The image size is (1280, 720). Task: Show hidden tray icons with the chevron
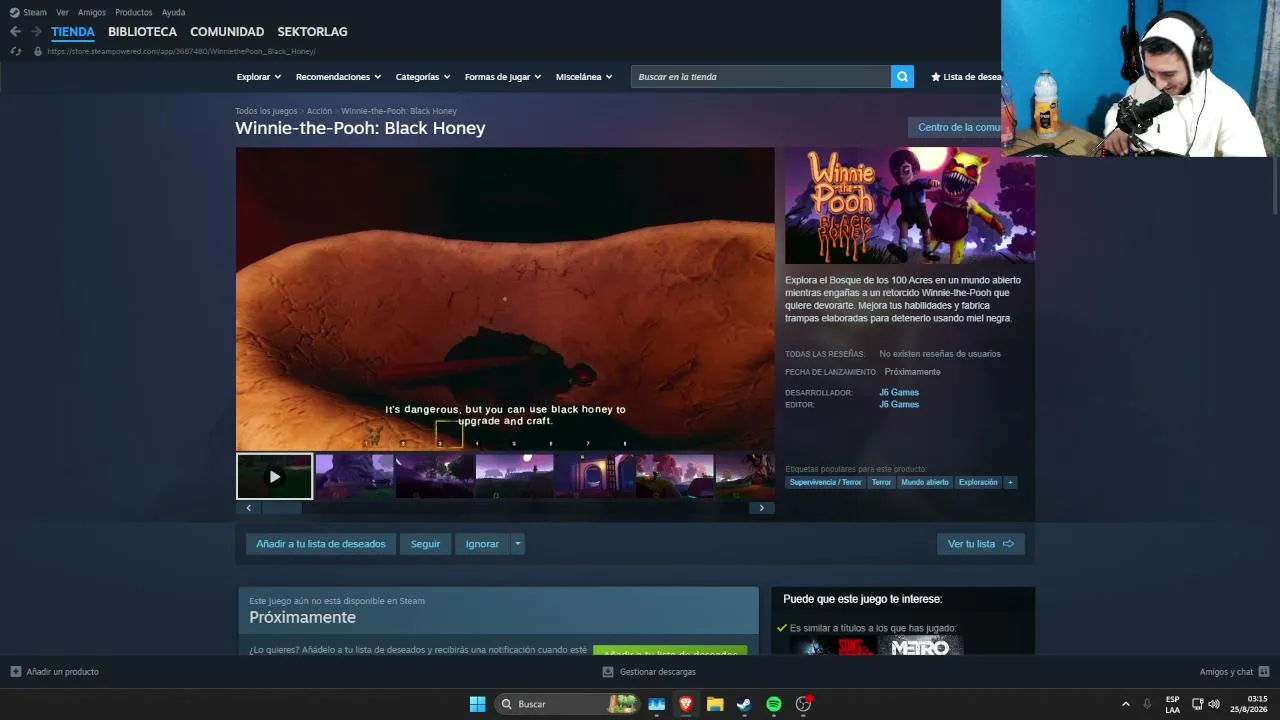[x=1126, y=704]
